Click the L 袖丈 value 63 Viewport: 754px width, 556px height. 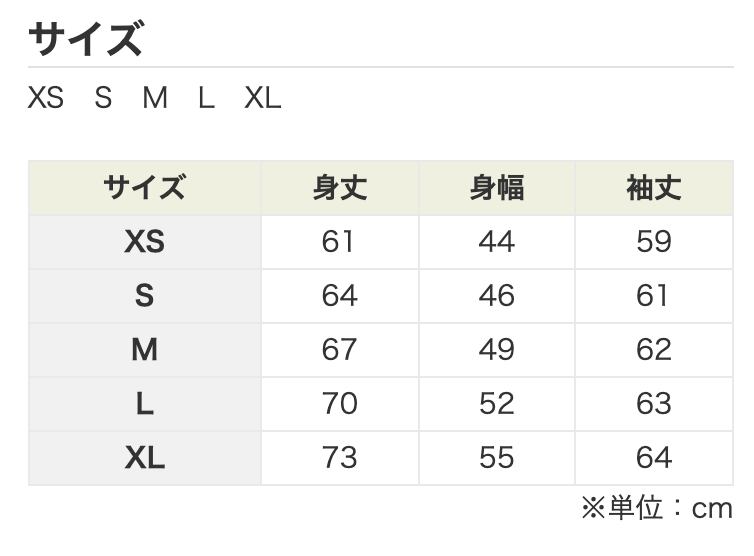click(653, 404)
